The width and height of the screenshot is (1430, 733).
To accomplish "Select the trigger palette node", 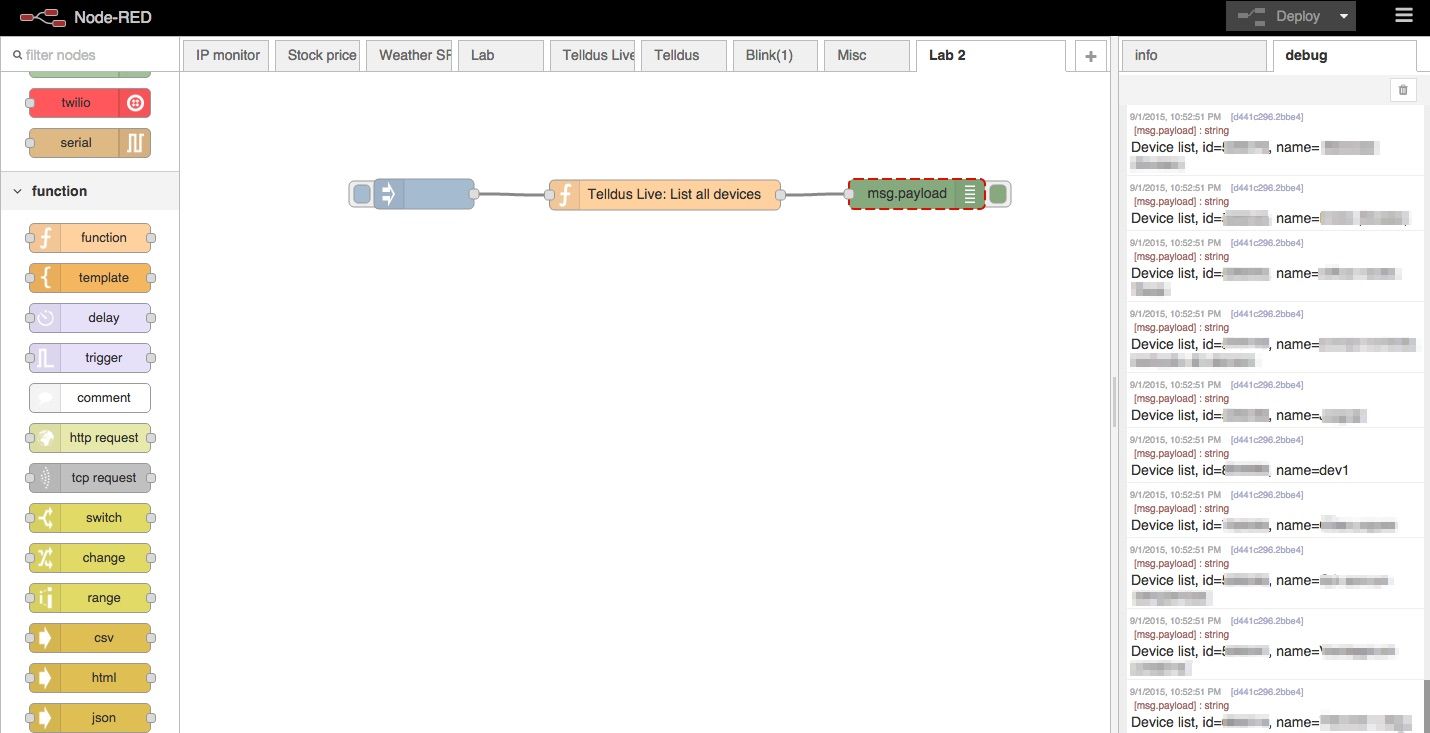I will pyautogui.click(x=90, y=358).
